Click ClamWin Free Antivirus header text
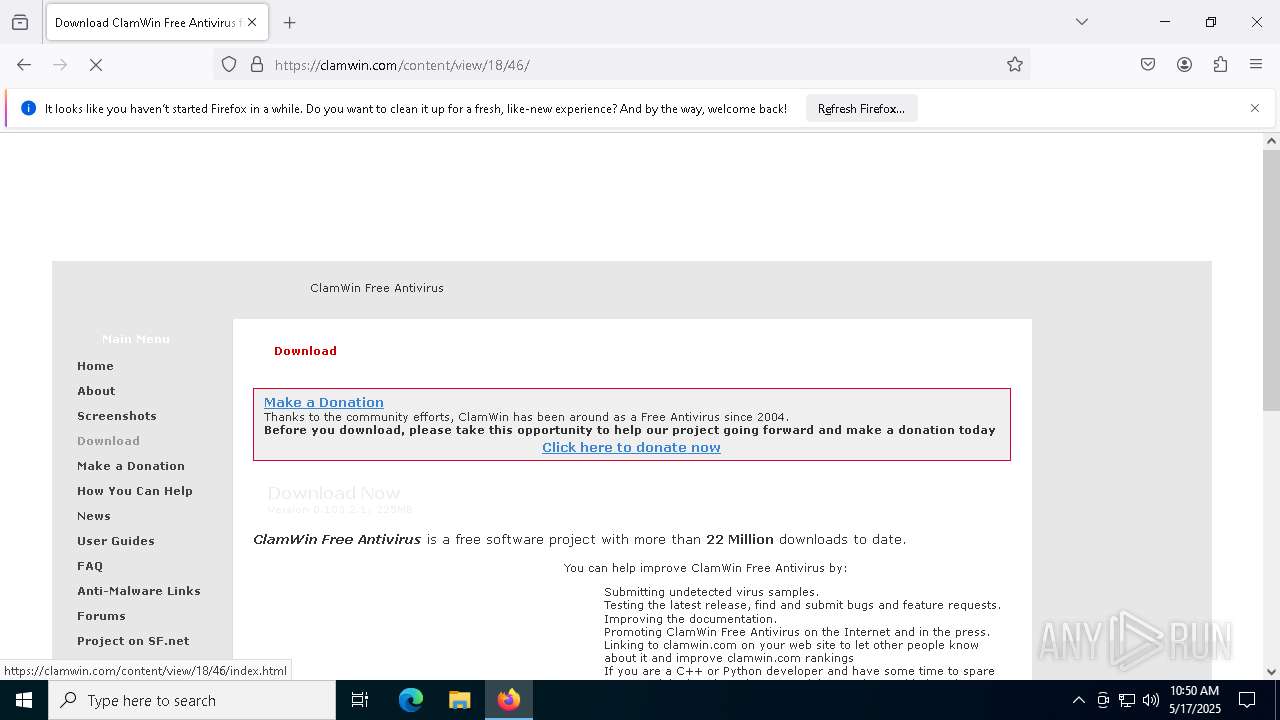Screen dimensions: 1280x720 pyautogui.click(x=377, y=288)
